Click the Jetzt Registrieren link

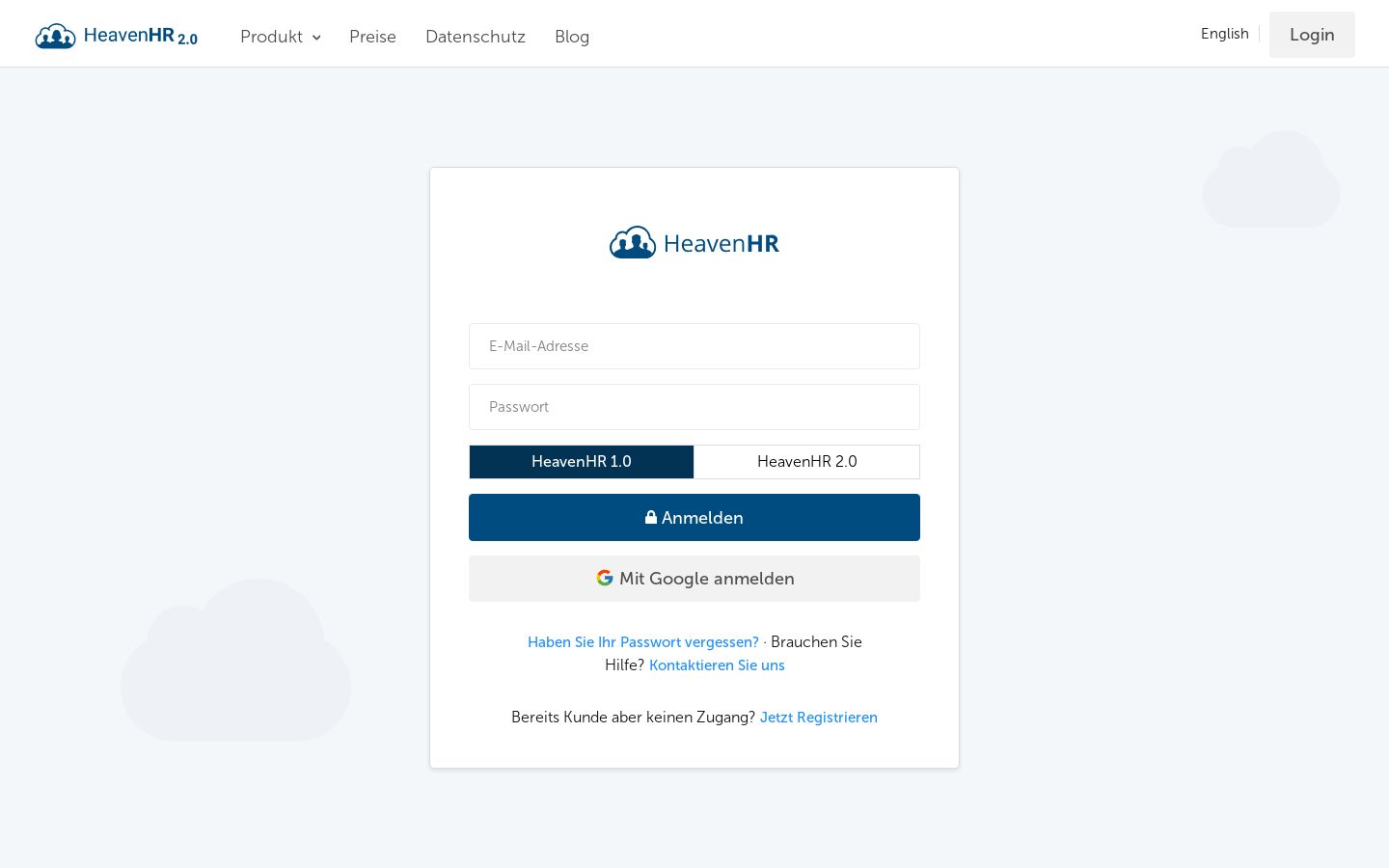(819, 718)
